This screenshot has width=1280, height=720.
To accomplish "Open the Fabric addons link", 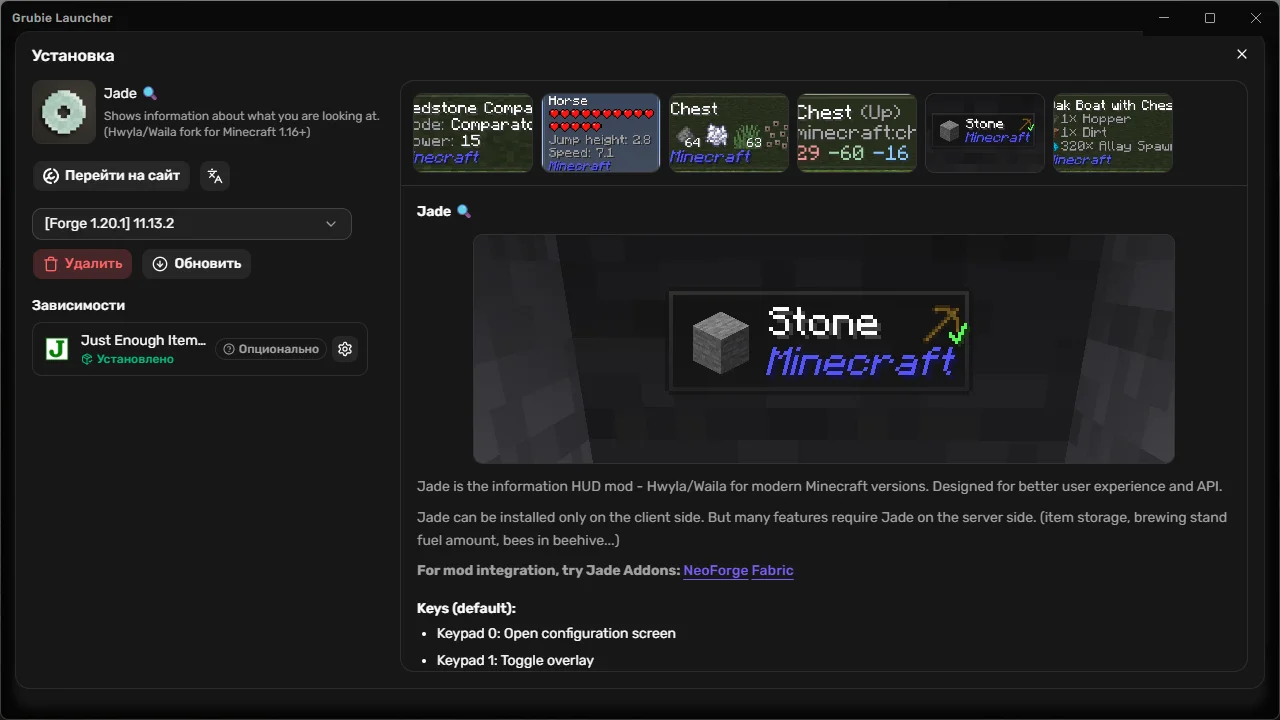I will pyautogui.click(x=772, y=570).
